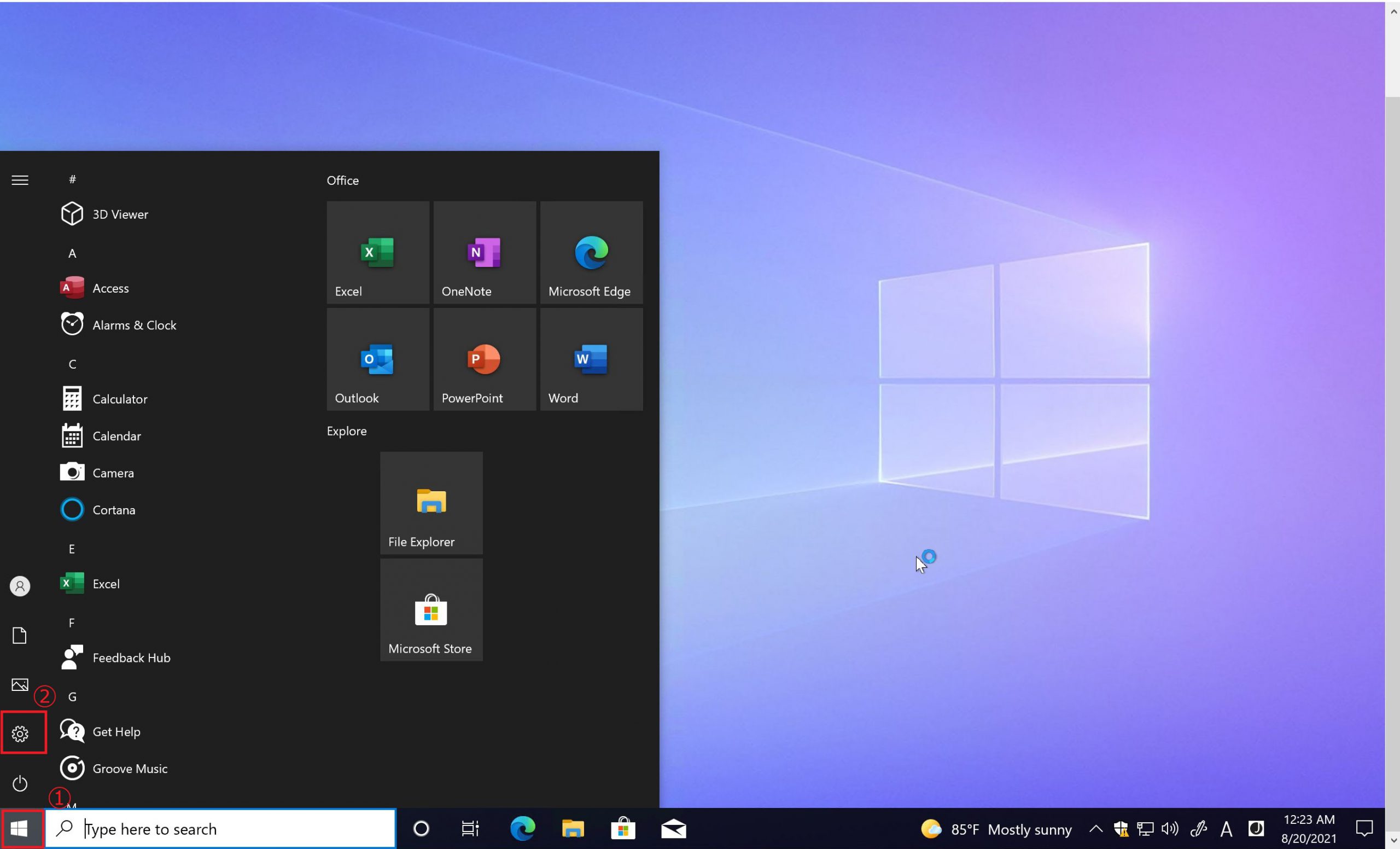The height and width of the screenshot is (849, 1400).
Task: Click the Power button icon
Action: click(20, 784)
